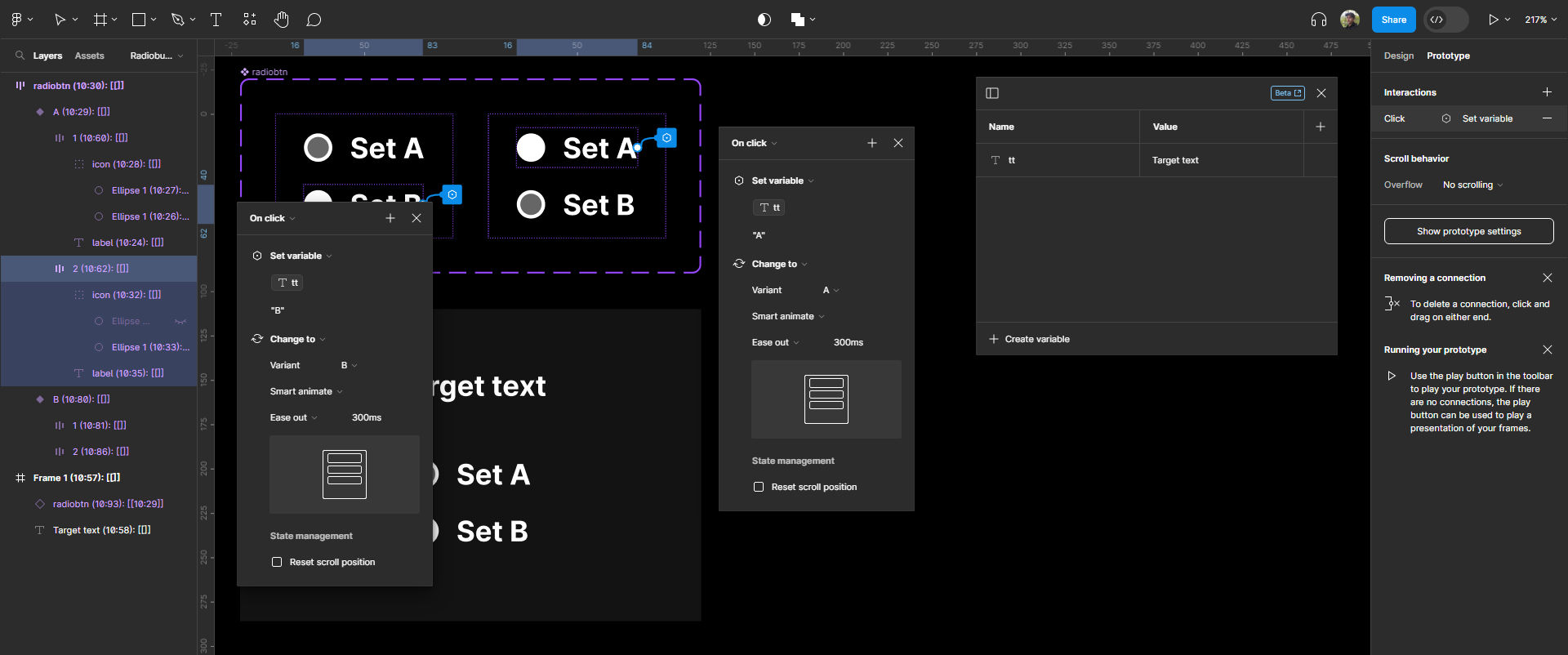1568x655 pixels.
Task: Open the zoom level 217% dropdown
Action: tap(1539, 20)
